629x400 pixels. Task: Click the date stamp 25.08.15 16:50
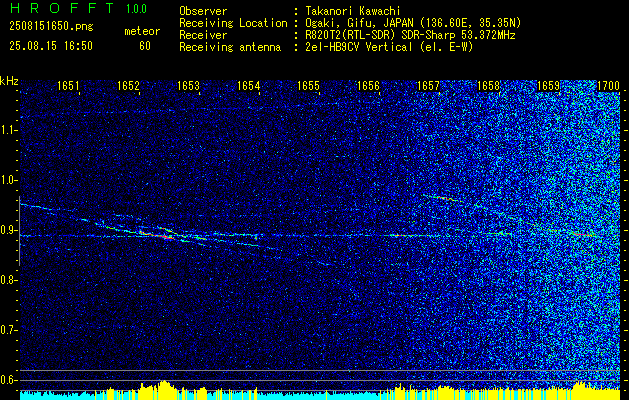pos(51,46)
